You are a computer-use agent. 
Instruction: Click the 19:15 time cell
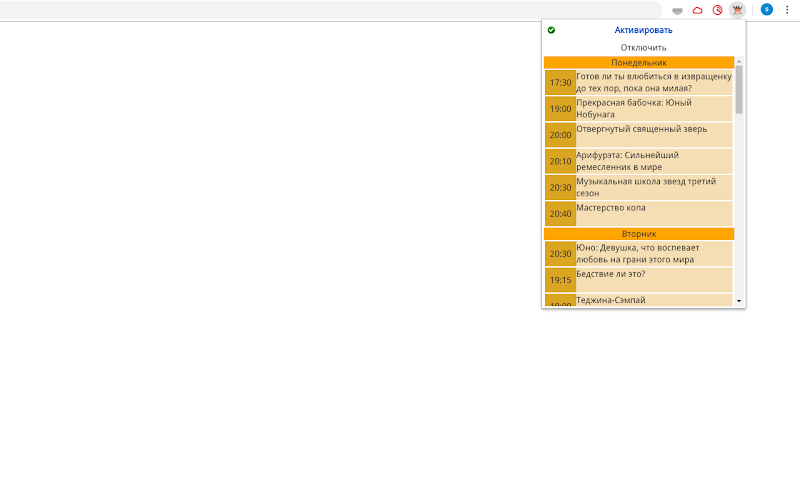(x=560, y=280)
